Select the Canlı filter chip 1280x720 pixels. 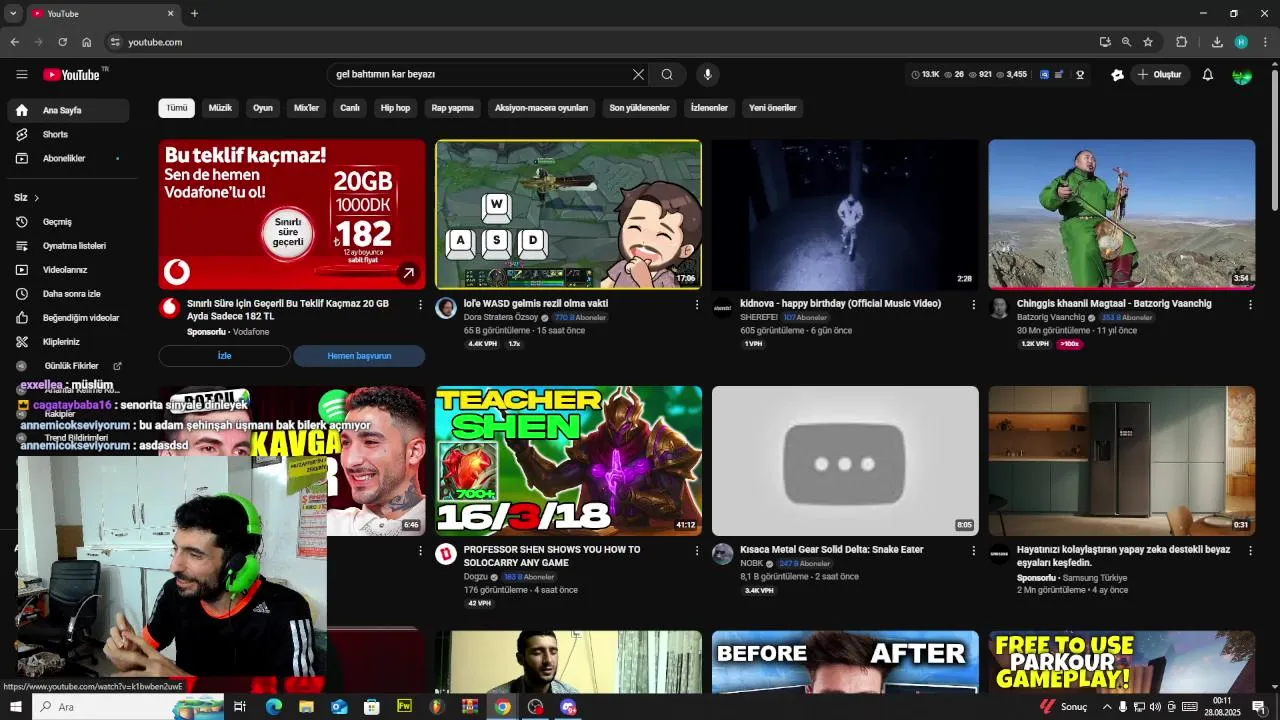pyautogui.click(x=350, y=108)
